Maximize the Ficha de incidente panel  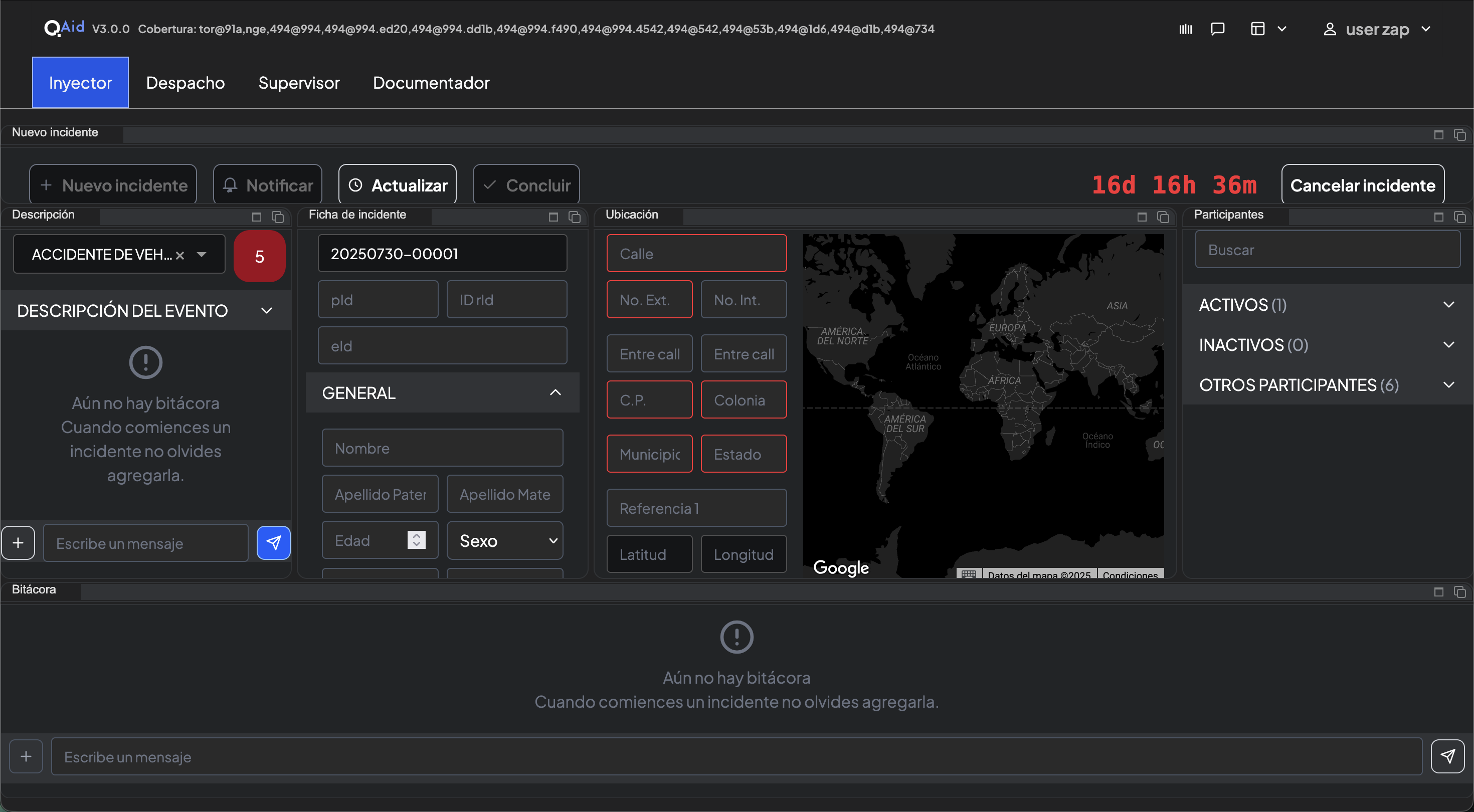[x=554, y=217]
